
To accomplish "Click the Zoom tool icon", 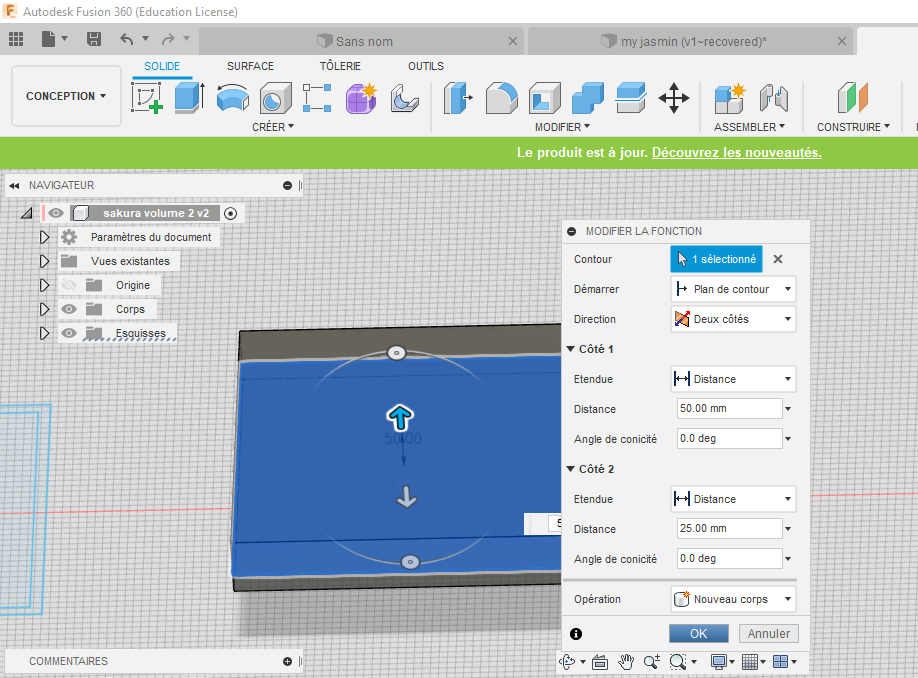I will [x=652, y=662].
